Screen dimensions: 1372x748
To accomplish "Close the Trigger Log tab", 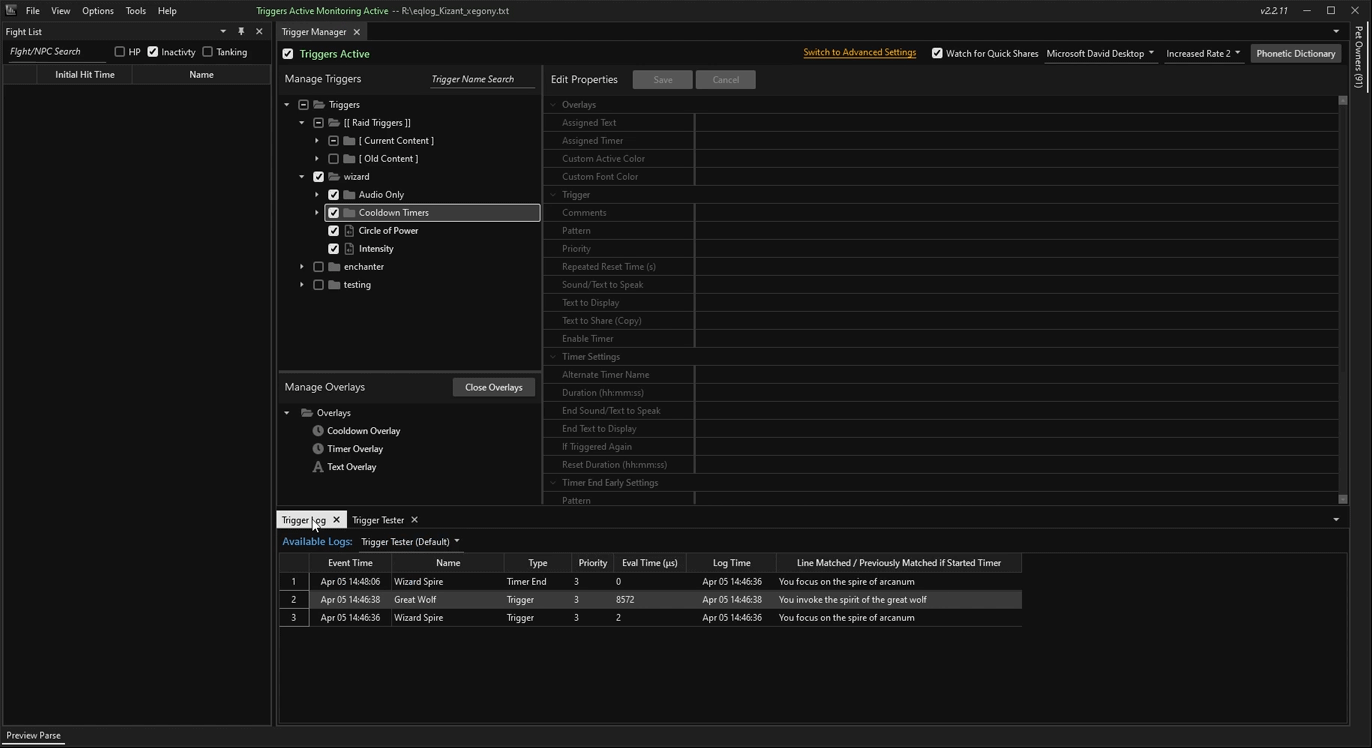I will click(x=337, y=520).
